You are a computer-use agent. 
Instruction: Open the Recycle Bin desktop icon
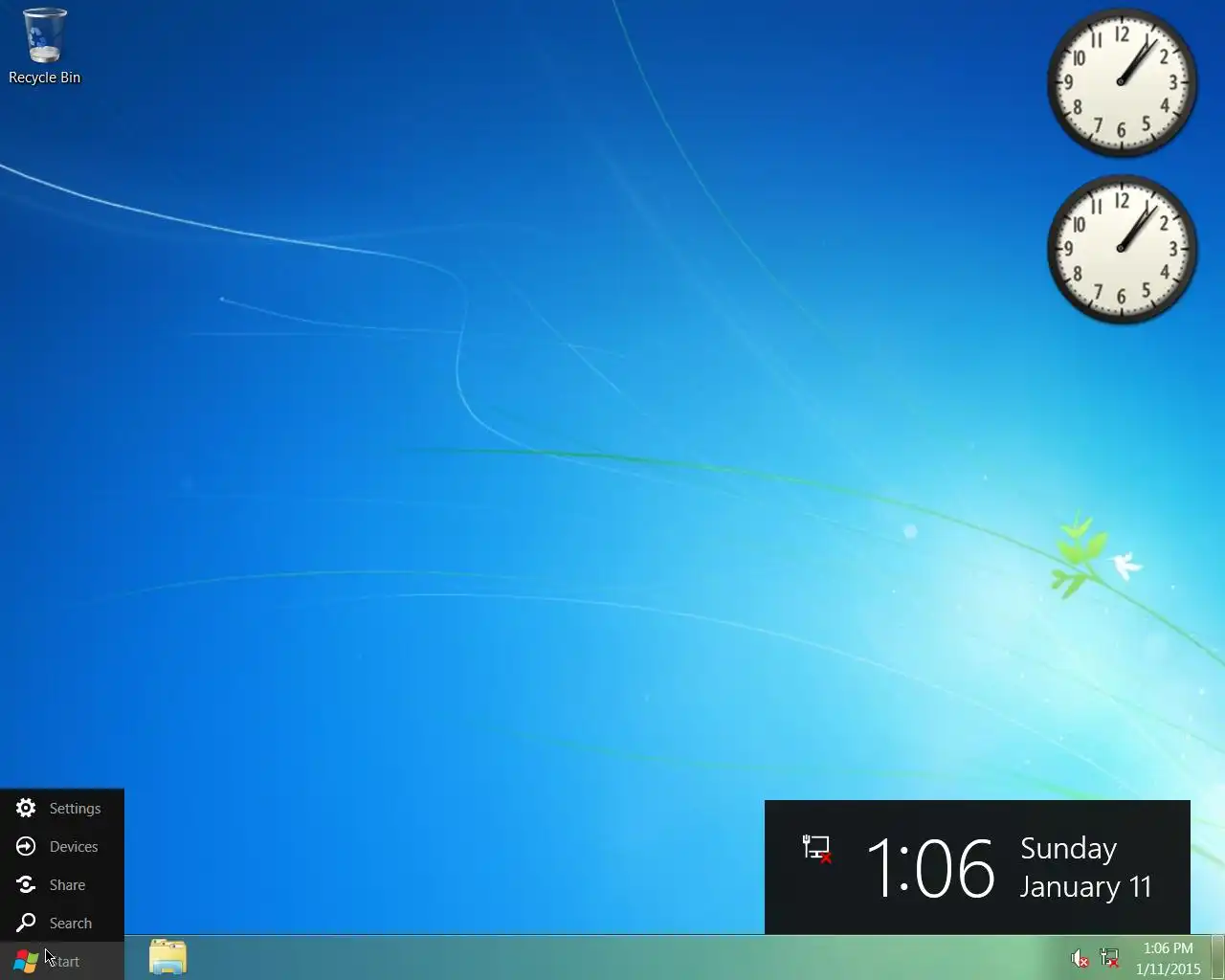pyautogui.click(x=44, y=47)
